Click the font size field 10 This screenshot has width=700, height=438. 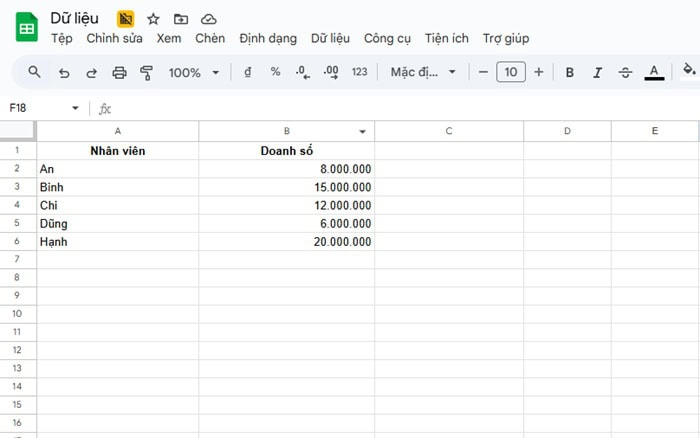(511, 72)
